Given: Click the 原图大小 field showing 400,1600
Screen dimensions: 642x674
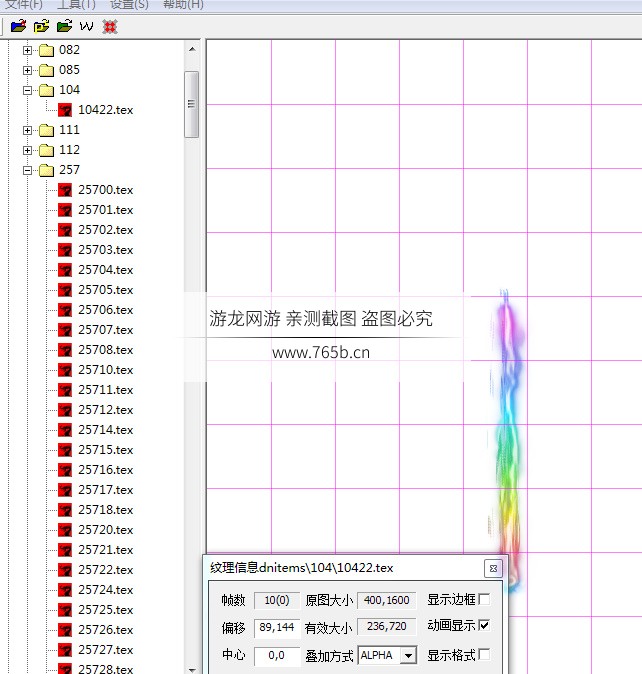Looking at the screenshot, I should point(387,600).
